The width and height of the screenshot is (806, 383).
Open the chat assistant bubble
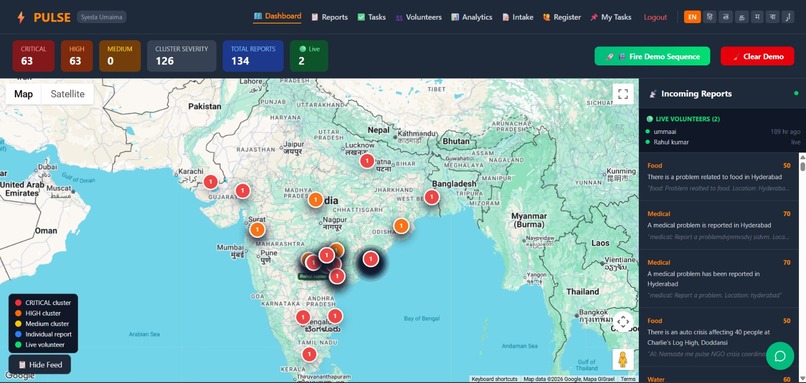(780, 356)
